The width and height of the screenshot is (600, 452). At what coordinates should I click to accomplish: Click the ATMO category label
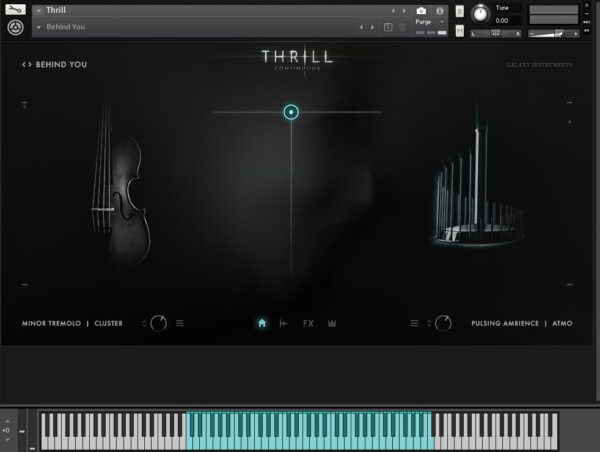coord(562,323)
